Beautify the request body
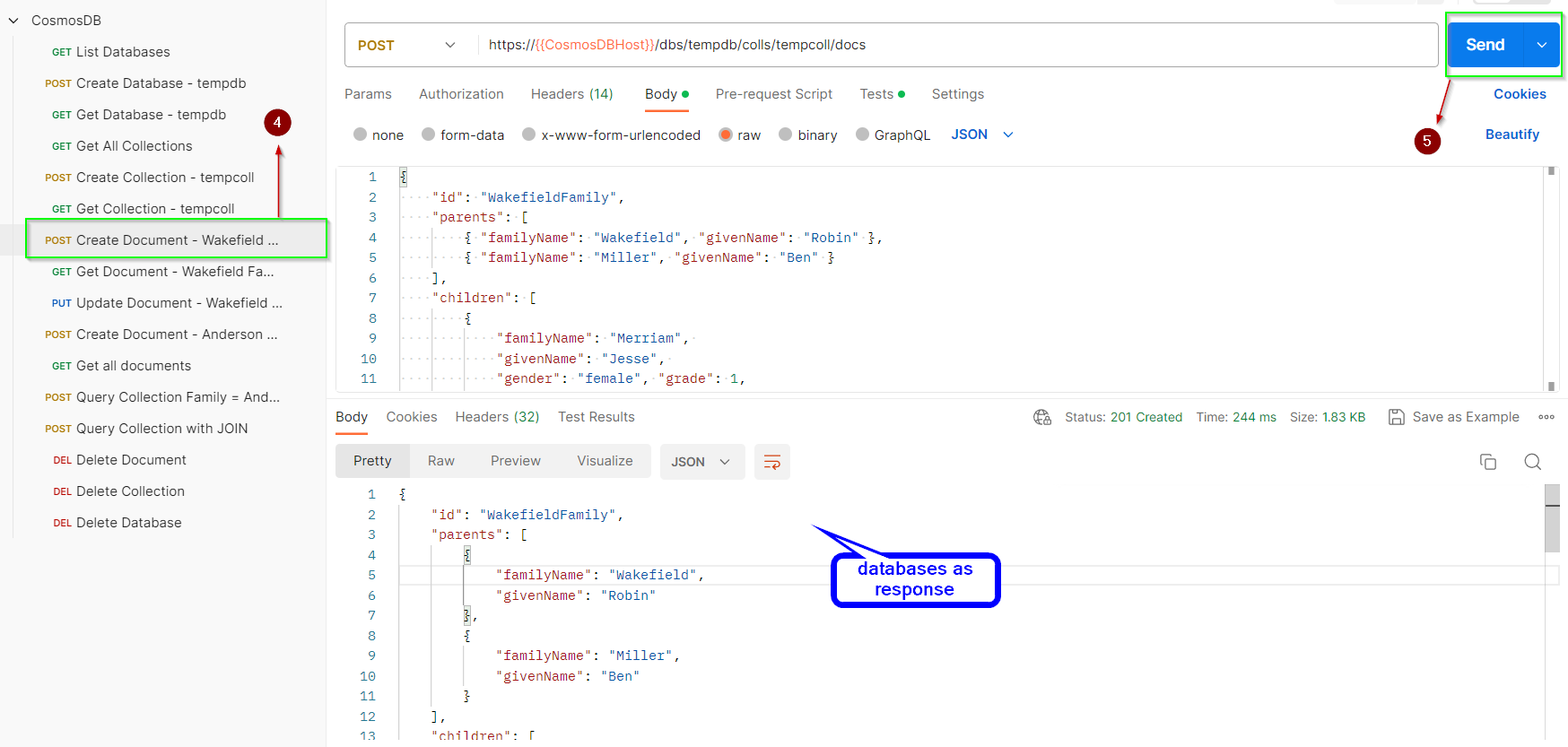The height and width of the screenshot is (747, 1568). [1511, 135]
